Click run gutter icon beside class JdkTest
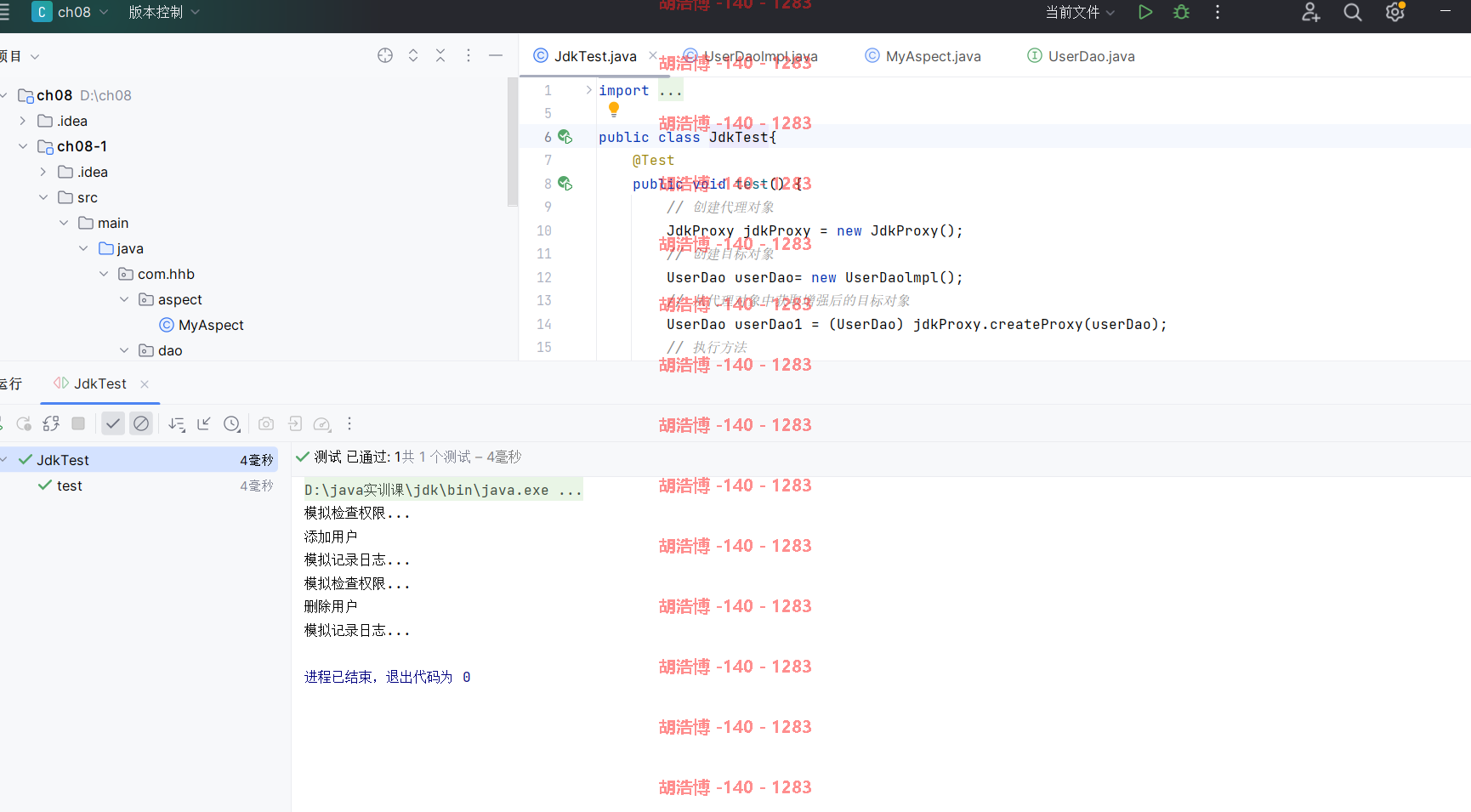The width and height of the screenshot is (1471, 812). point(565,137)
